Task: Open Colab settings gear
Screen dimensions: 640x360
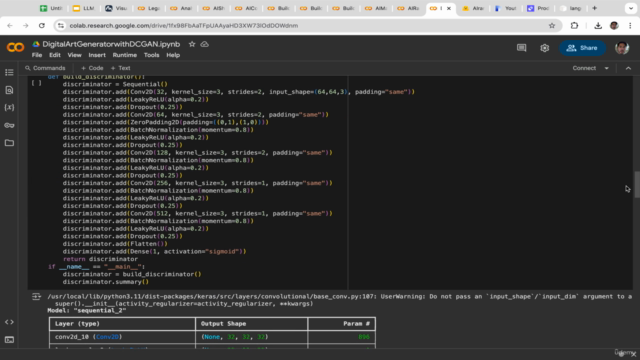Action: [544, 48]
